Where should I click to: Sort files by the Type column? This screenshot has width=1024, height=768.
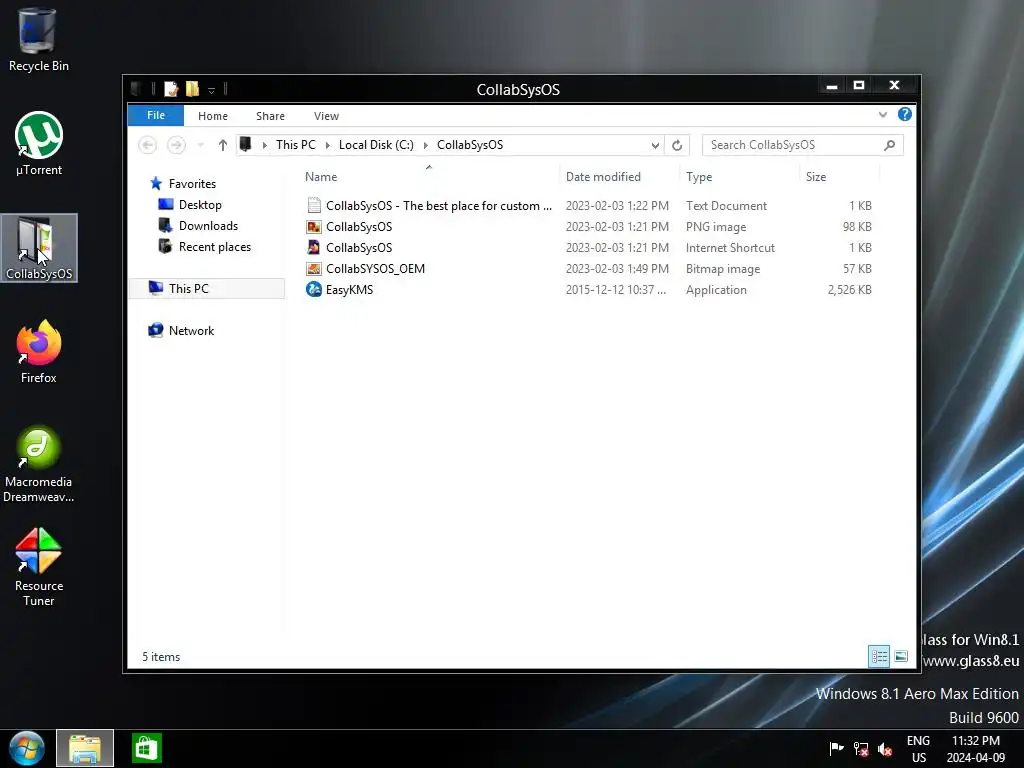tap(739, 177)
